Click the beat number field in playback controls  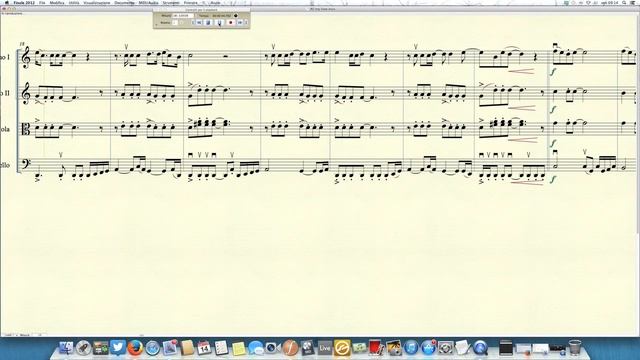pos(175,22)
